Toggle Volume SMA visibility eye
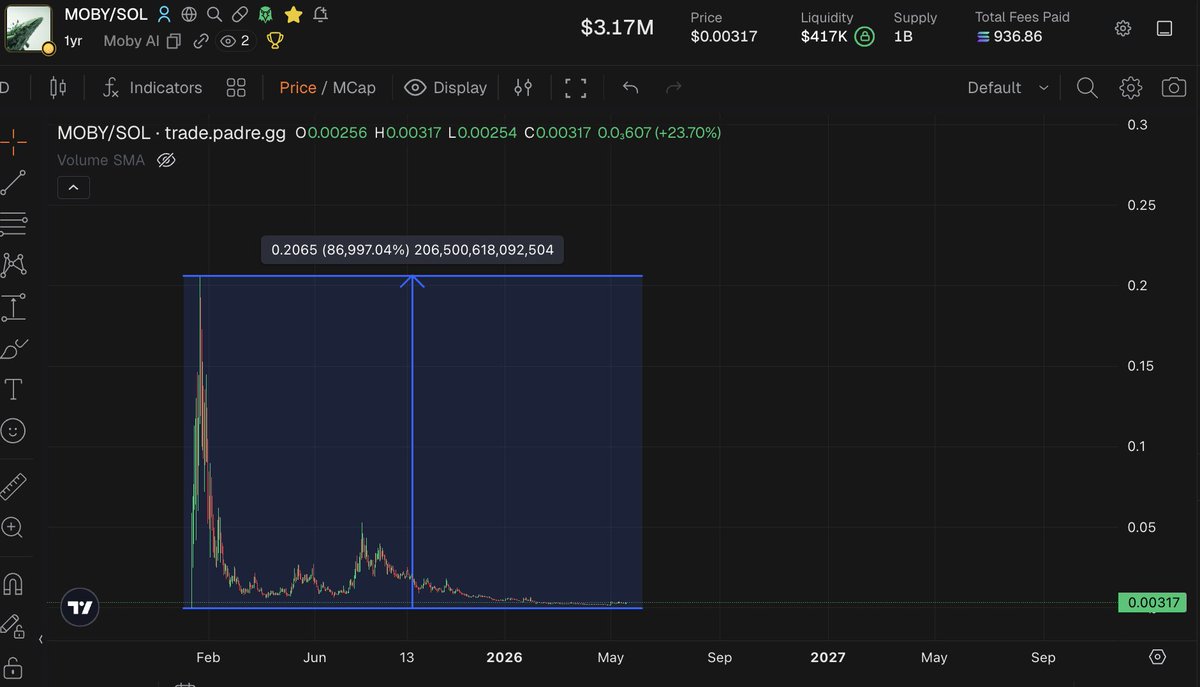Screen dimensions: 1200x687 pos(166,160)
